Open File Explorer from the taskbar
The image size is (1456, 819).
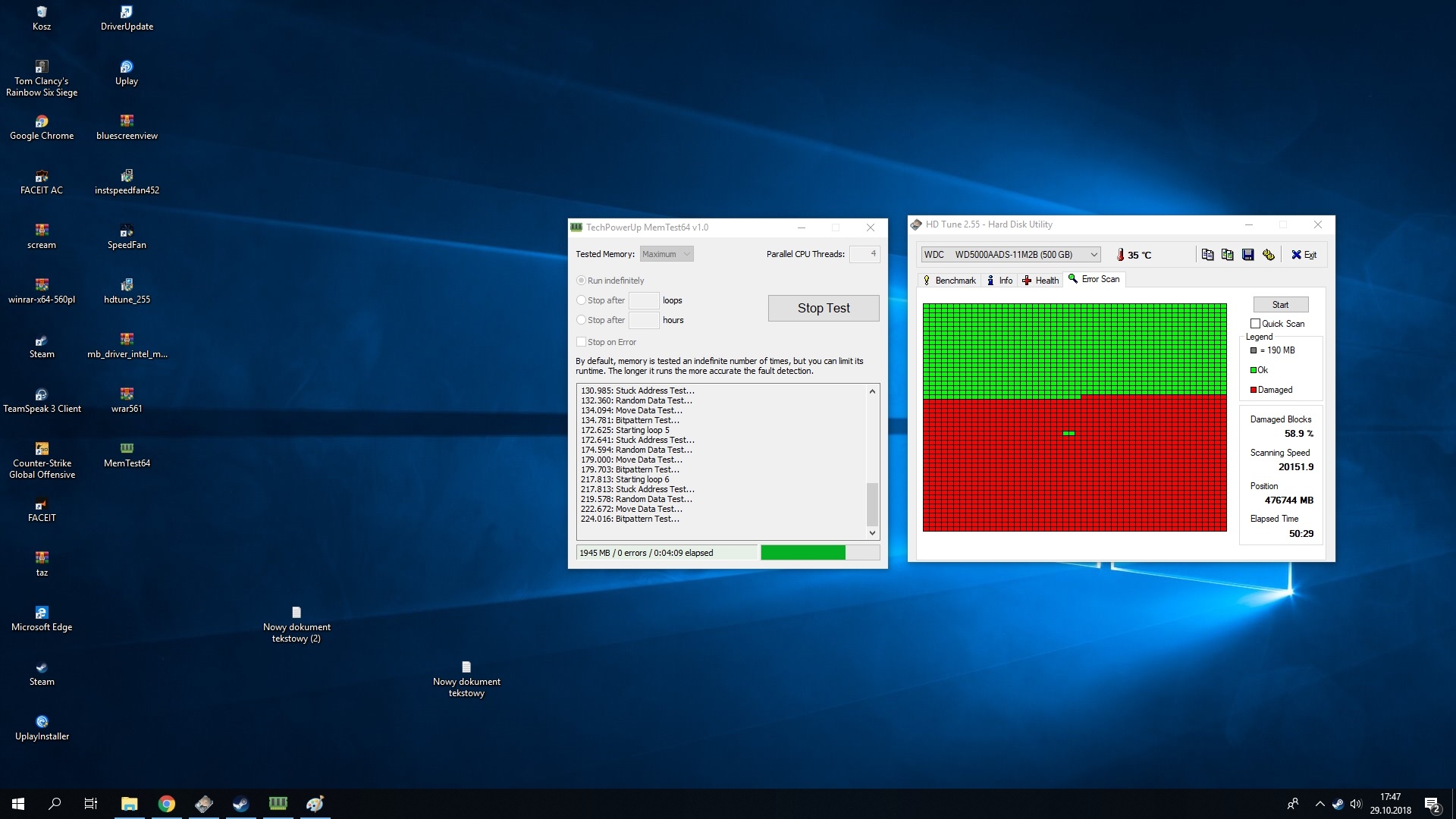tap(130, 804)
